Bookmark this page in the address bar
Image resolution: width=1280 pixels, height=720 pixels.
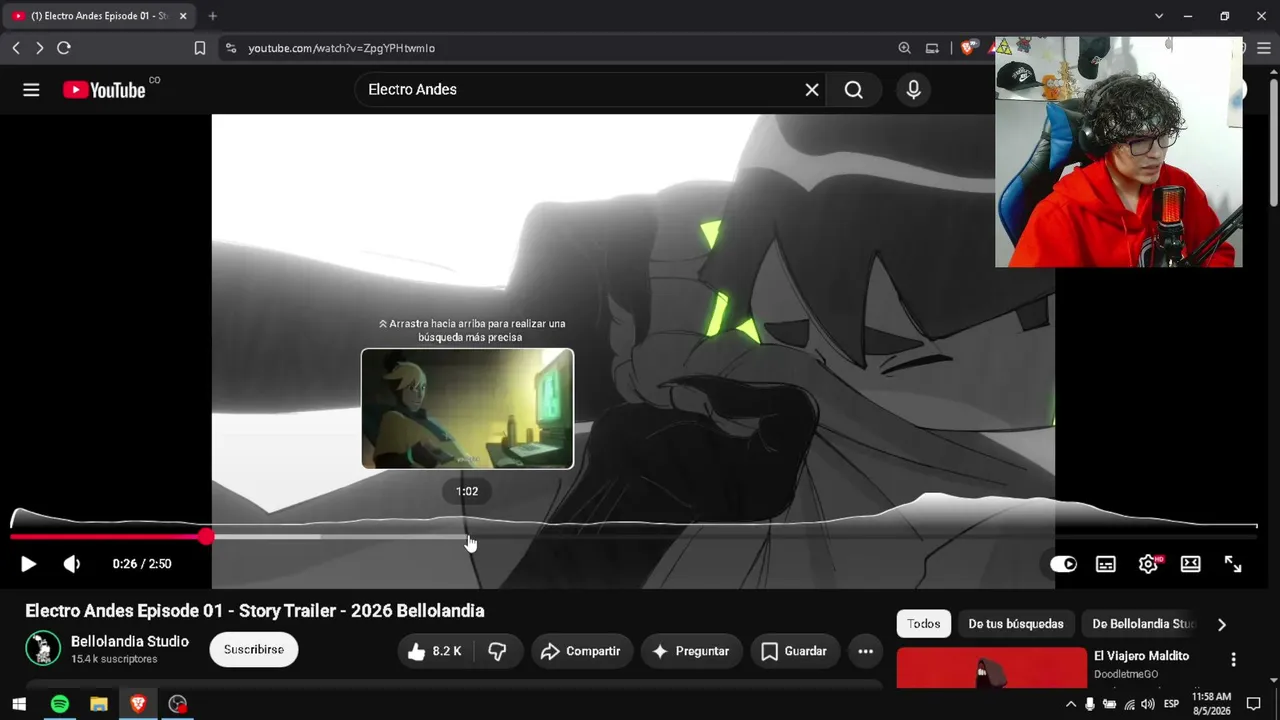(200, 48)
